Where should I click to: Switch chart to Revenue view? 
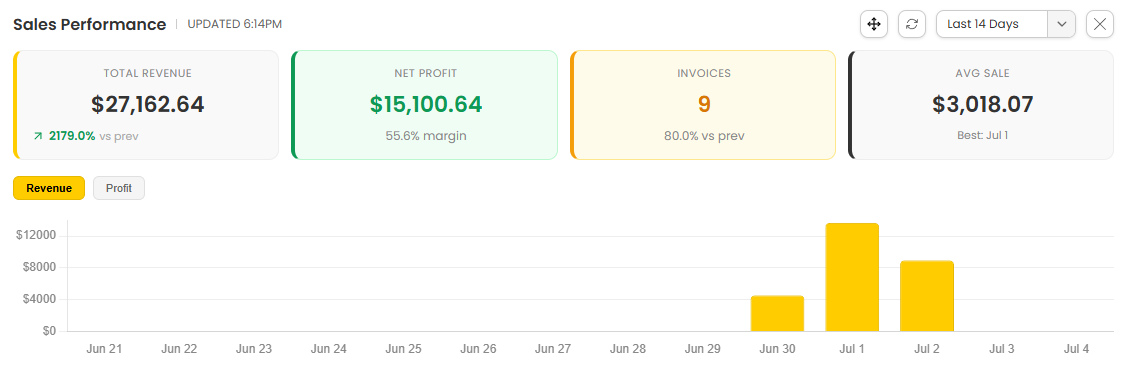[49, 188]
